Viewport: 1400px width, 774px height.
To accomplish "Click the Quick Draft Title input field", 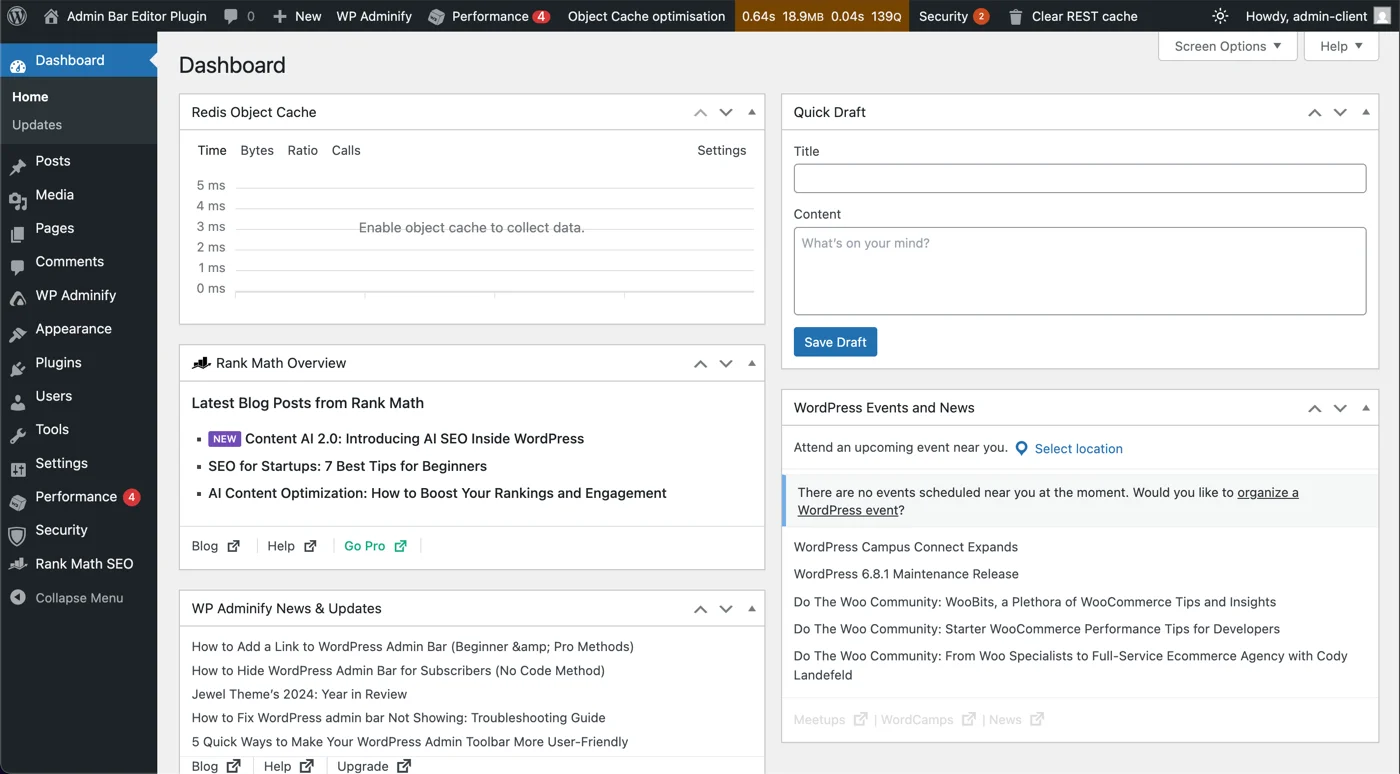I will click(x=1080, y=178).
